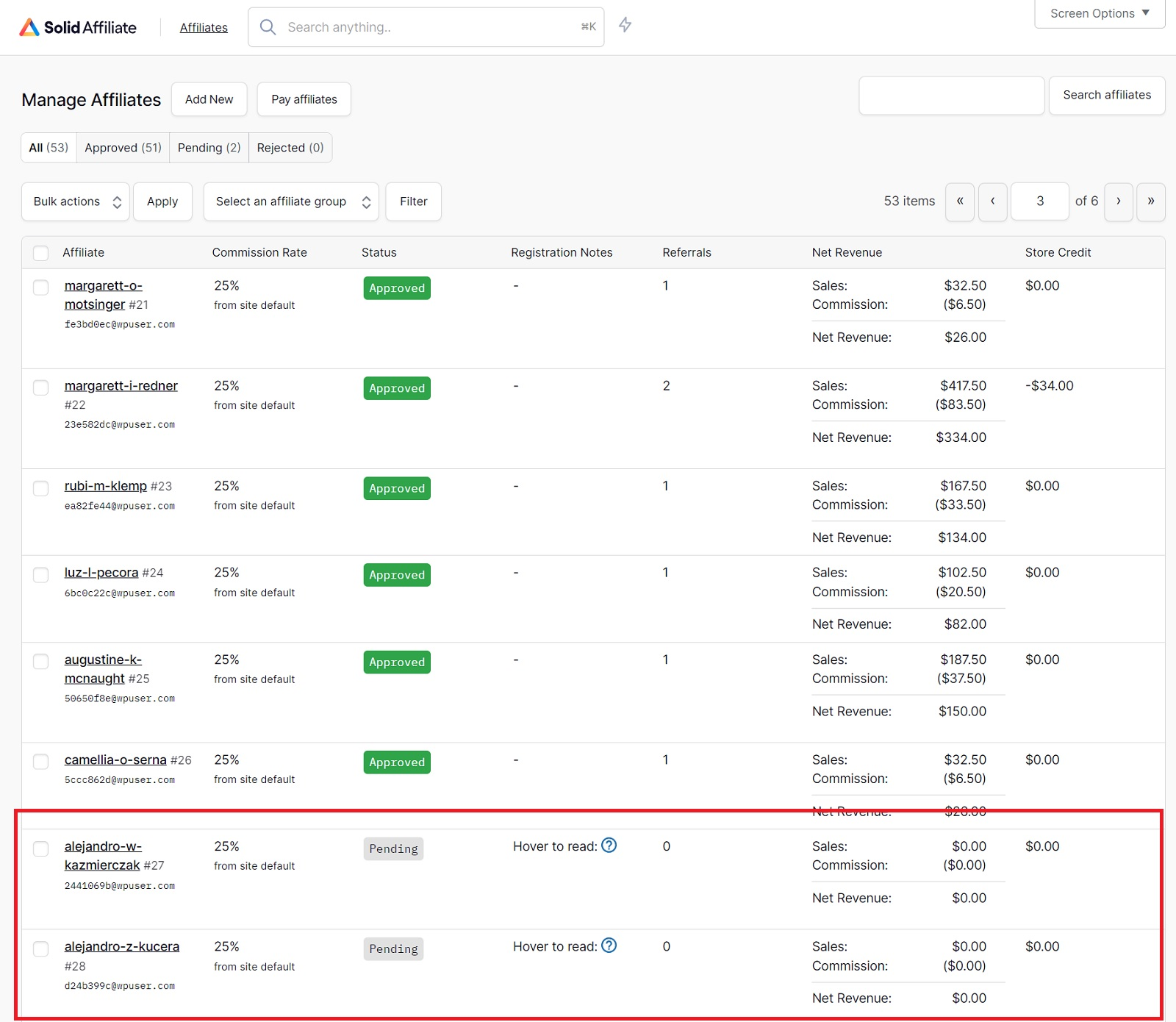1176x1022 pixels.
Task: Open the Bulk actions dropdown
Action: tap(76, 201)
